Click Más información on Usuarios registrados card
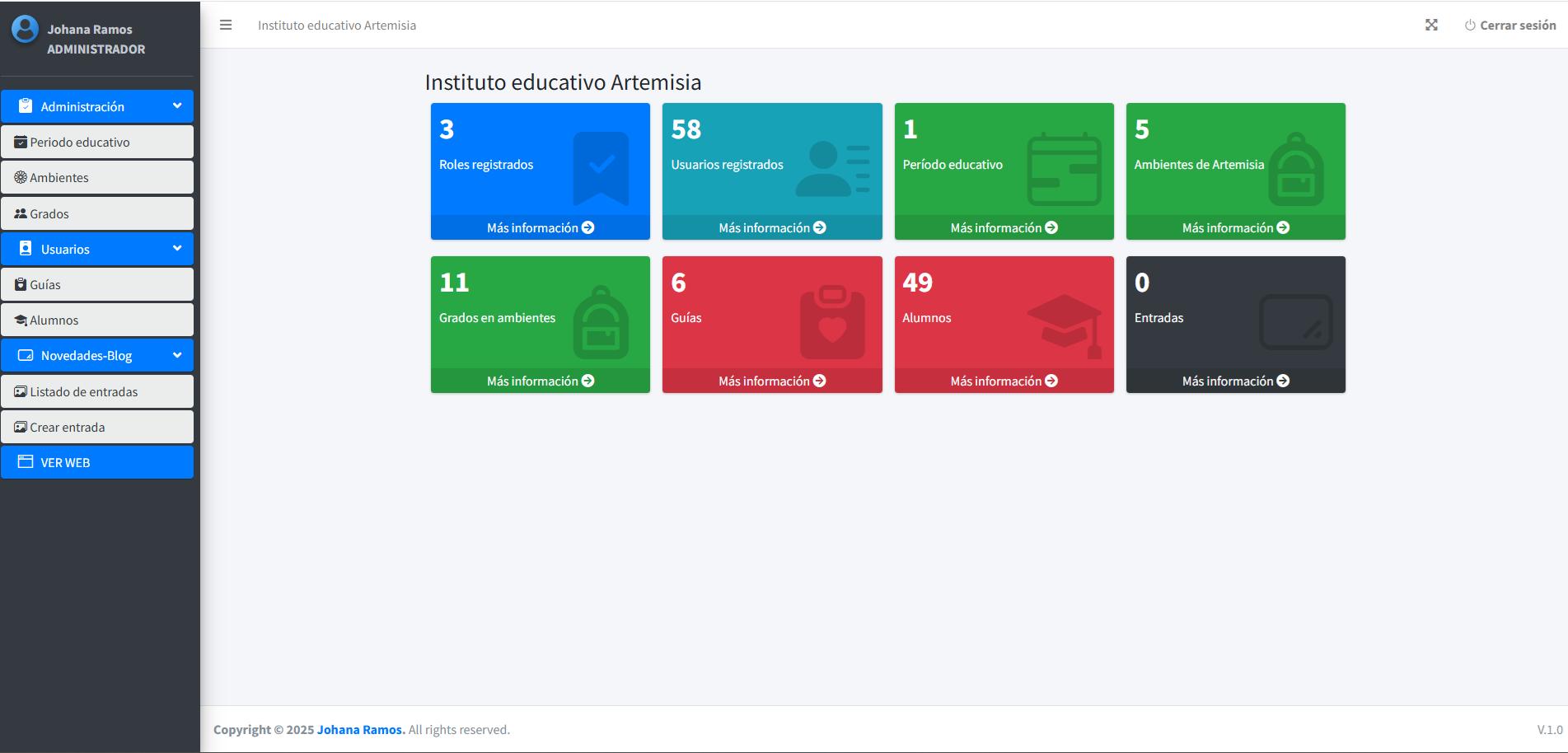Screen dimensions: 1568x753 (x=772, y=227)
